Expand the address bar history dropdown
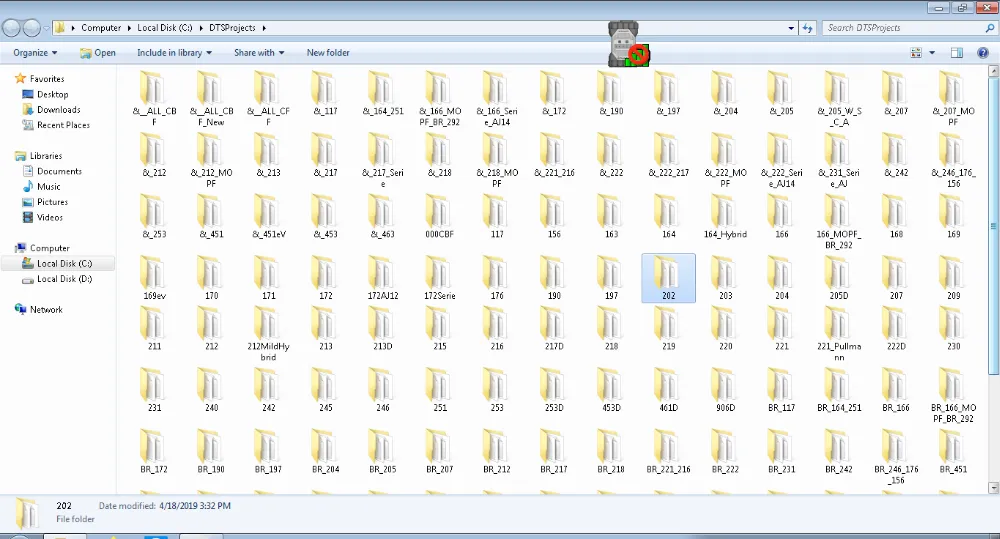The width and height of the screenshot is (1000, 539). (x=791, y=28)
